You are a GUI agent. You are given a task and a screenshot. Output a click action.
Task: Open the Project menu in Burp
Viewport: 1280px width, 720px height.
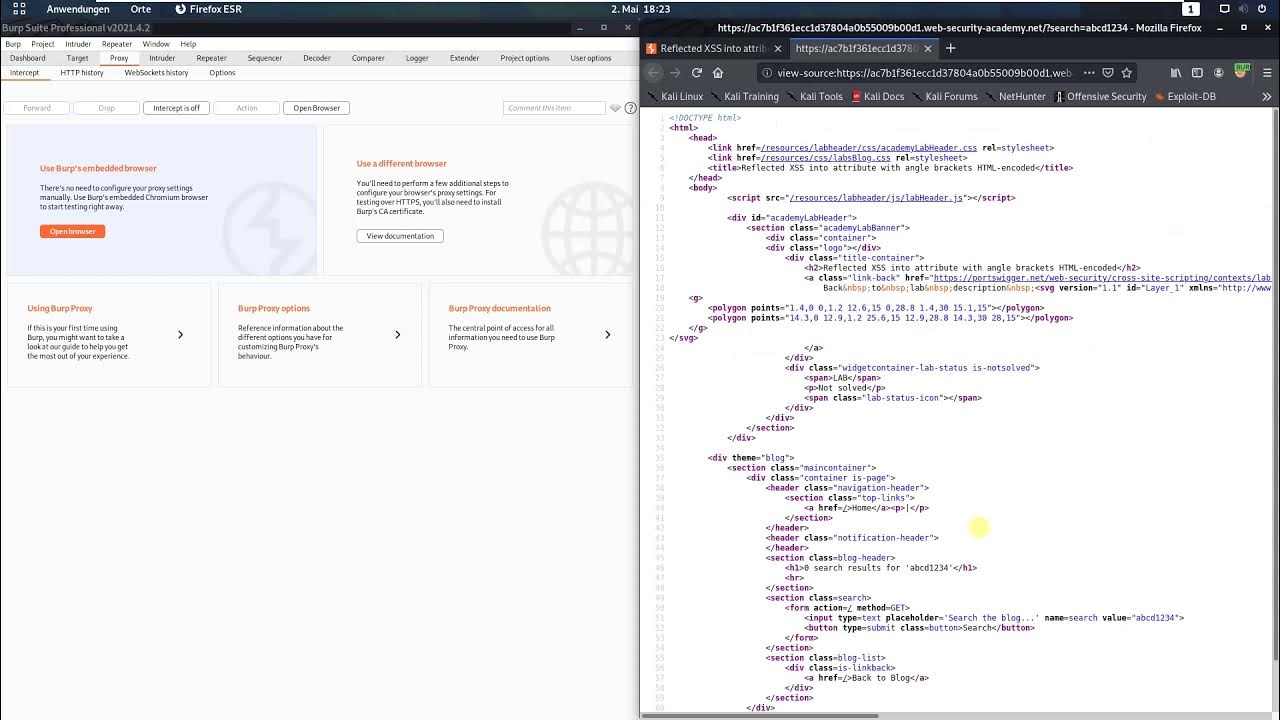[x=43, y=44]
